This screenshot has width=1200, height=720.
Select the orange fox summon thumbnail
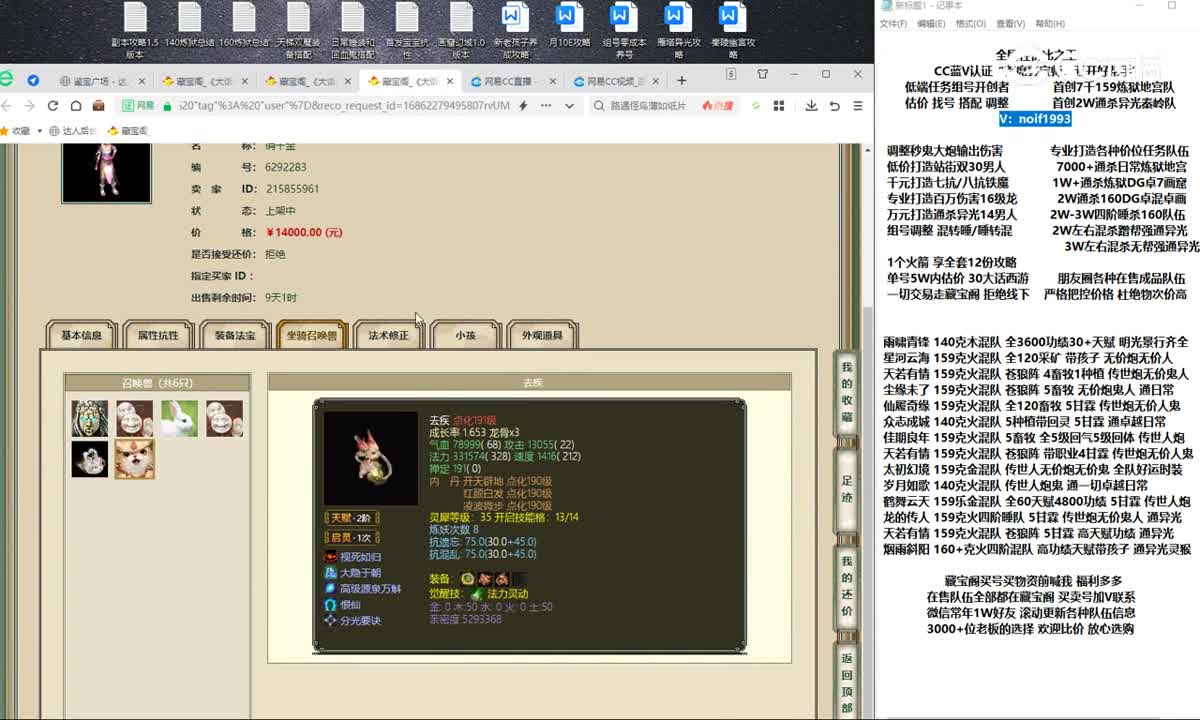[x=134, y=459]
